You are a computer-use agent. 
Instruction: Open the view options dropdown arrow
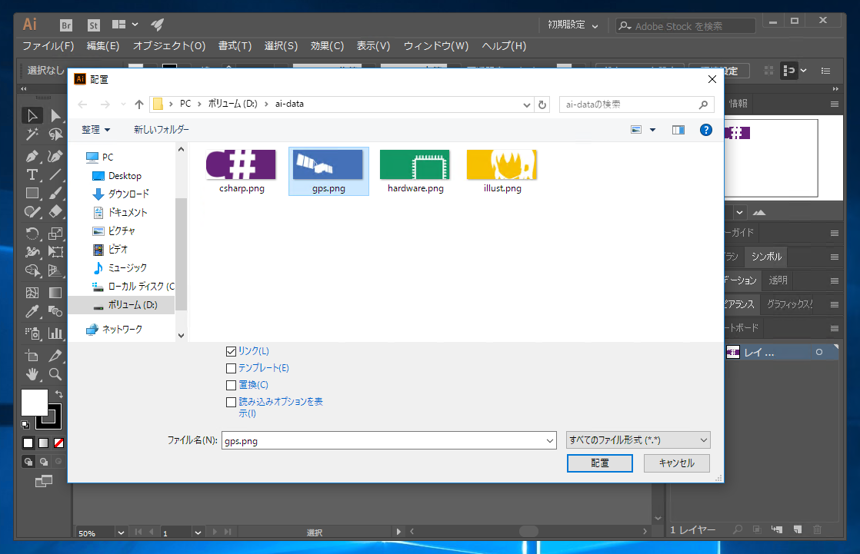click(x=653, y=130)
